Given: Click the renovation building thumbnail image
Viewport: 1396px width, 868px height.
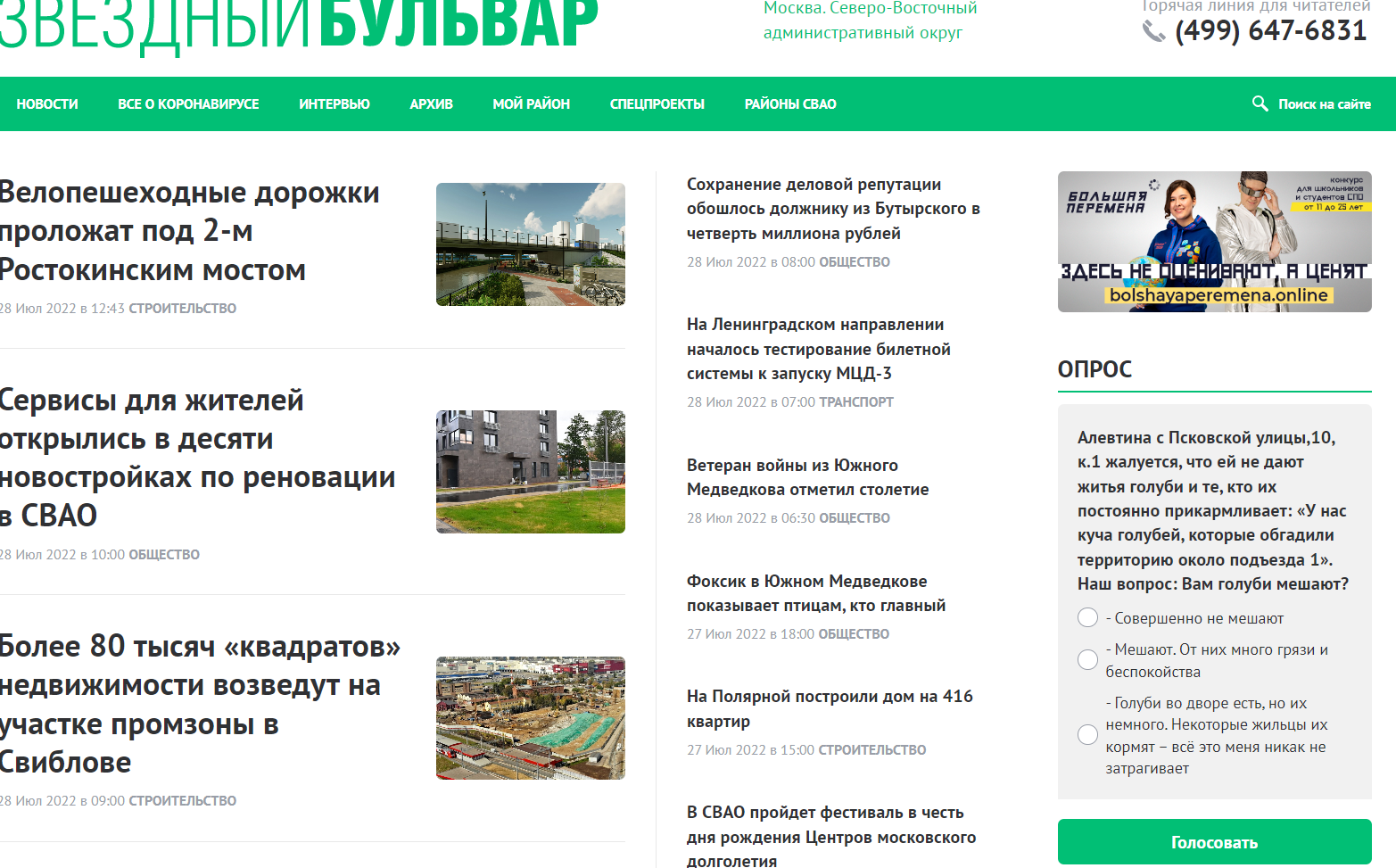Looking at the screenshot, I should [x=530, y=472].
